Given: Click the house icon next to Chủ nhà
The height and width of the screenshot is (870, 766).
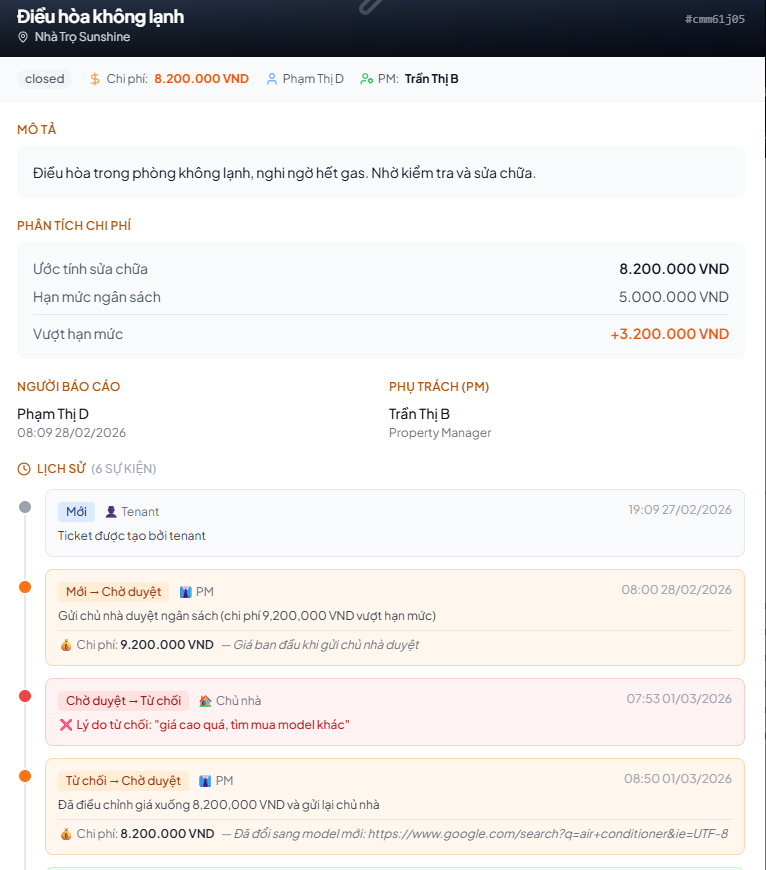Looking at the screenshot, I should click(205, 701).
